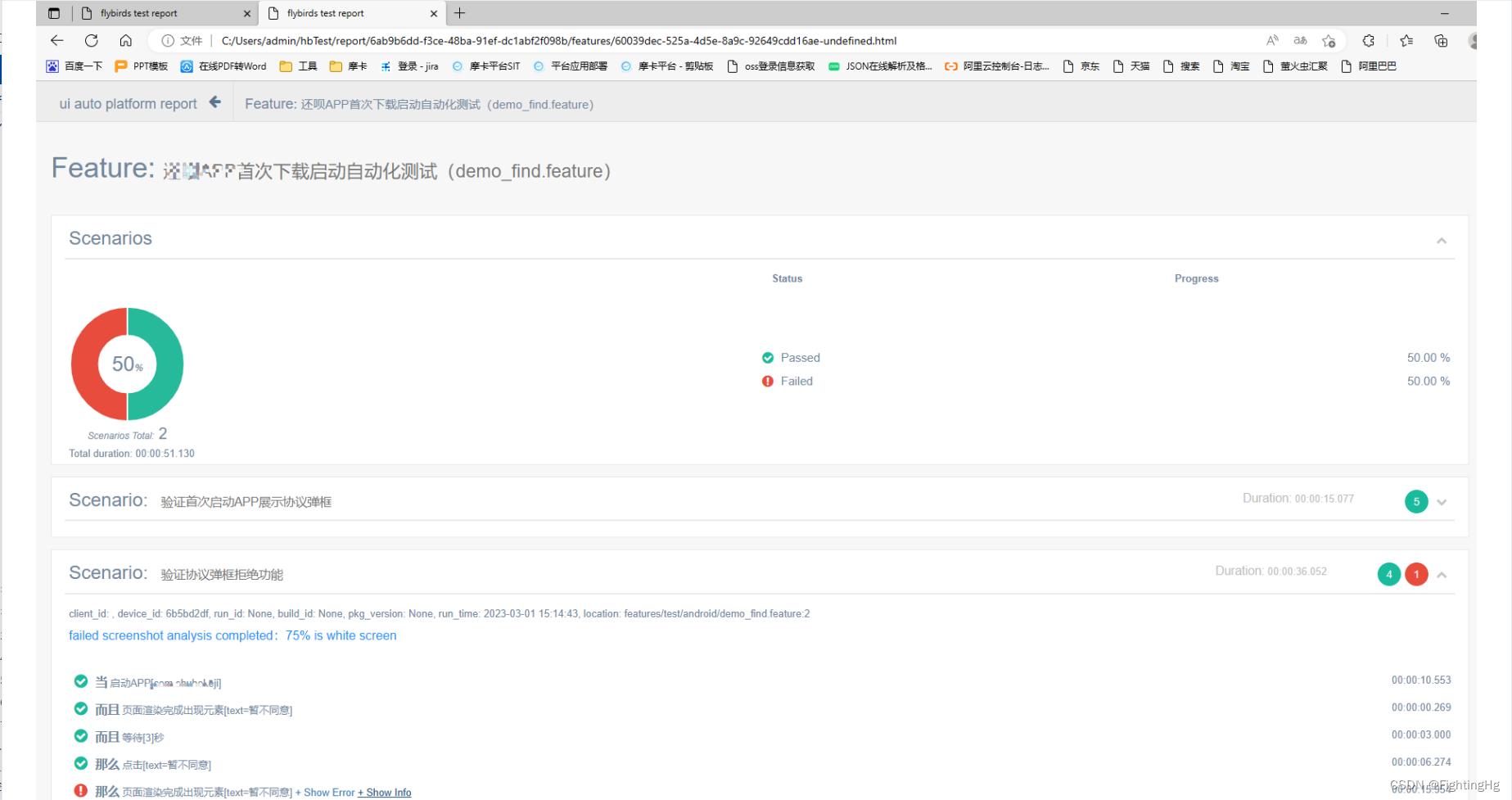Click the red Failed status icon

tap(768, 382)
